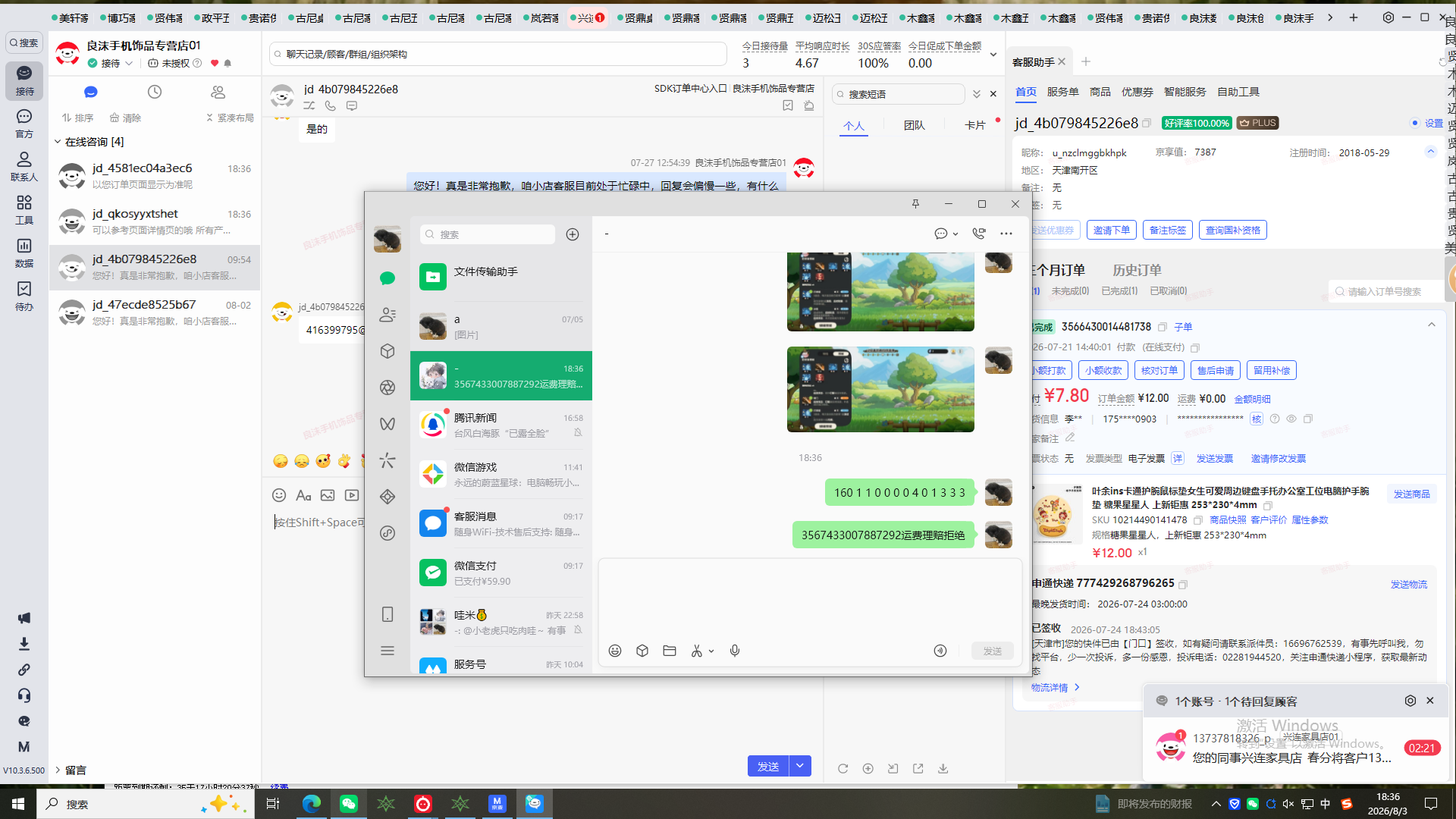Toggle the pin-on-top button in WeChat window
The image size is (1456, 819).
click(x=915, y=204)
